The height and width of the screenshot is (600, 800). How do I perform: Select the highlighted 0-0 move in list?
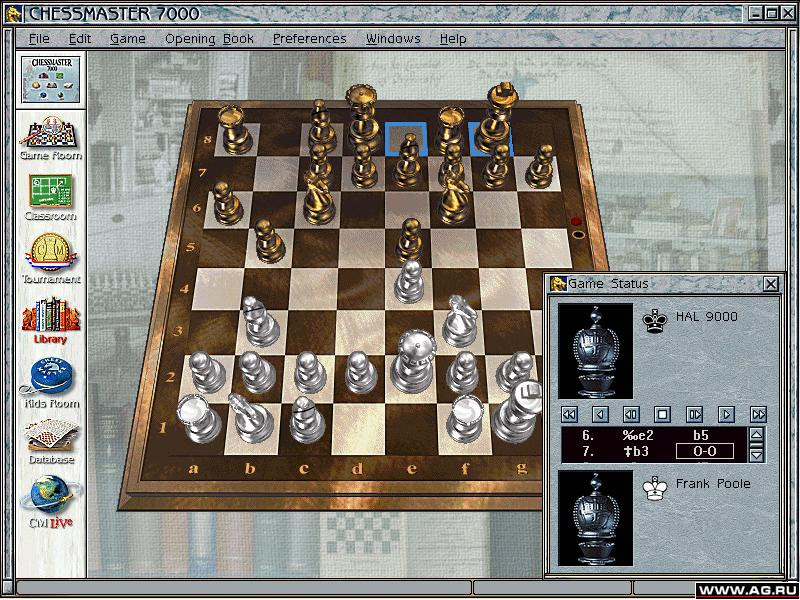tap(705, 451)
